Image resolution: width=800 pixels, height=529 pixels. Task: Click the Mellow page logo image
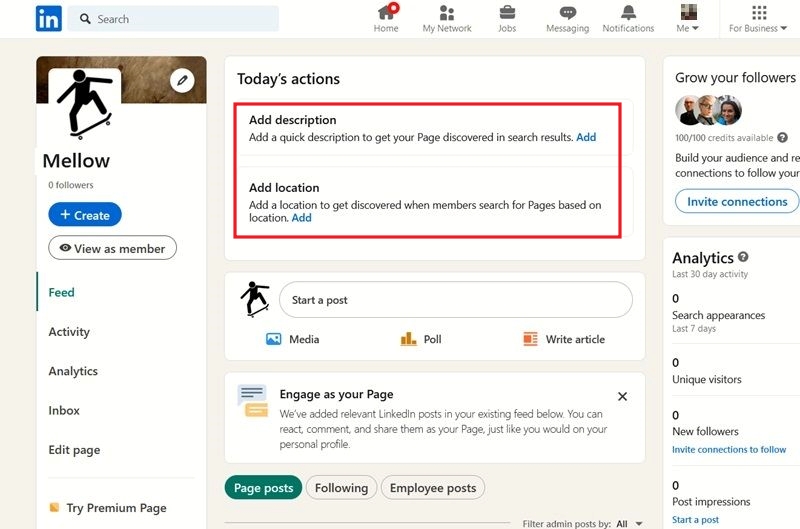click(x=85, y=104)
